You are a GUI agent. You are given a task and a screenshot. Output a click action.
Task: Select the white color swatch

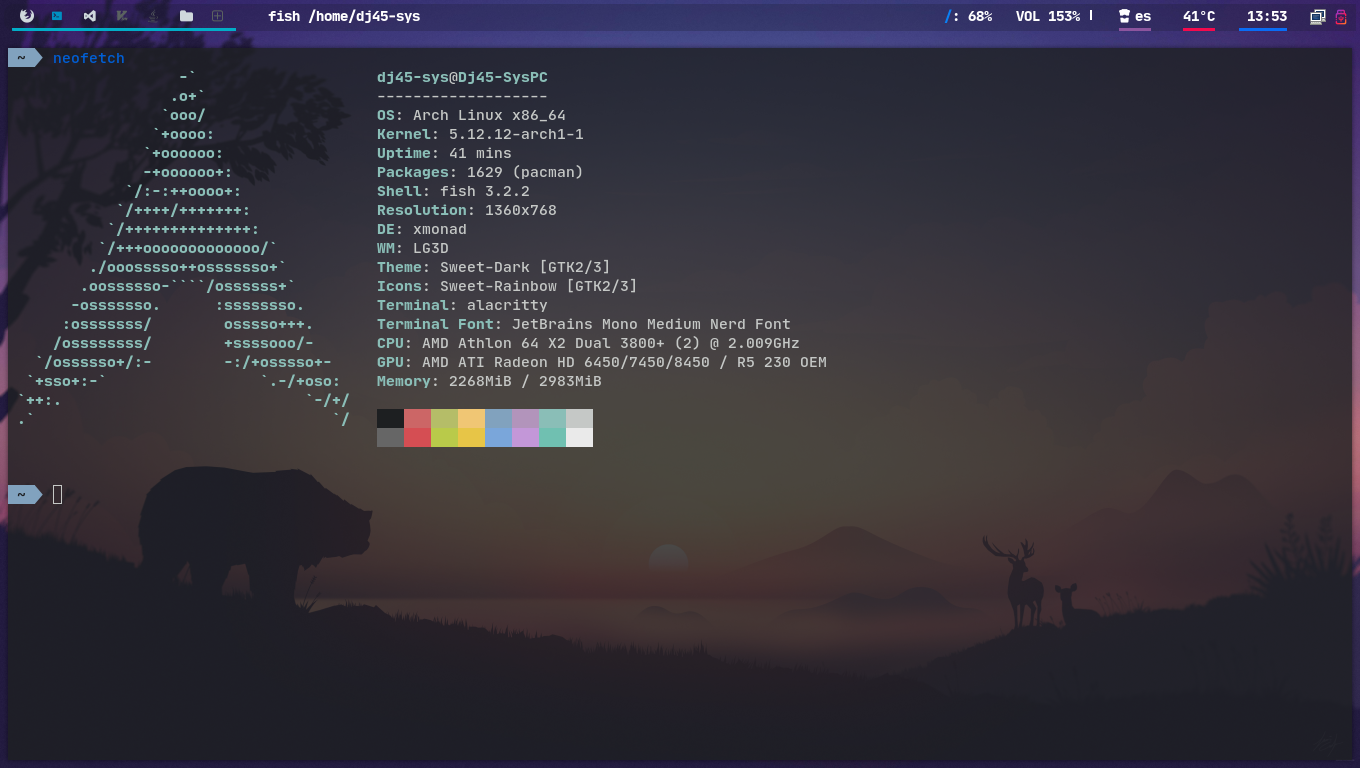coord(579,437)
